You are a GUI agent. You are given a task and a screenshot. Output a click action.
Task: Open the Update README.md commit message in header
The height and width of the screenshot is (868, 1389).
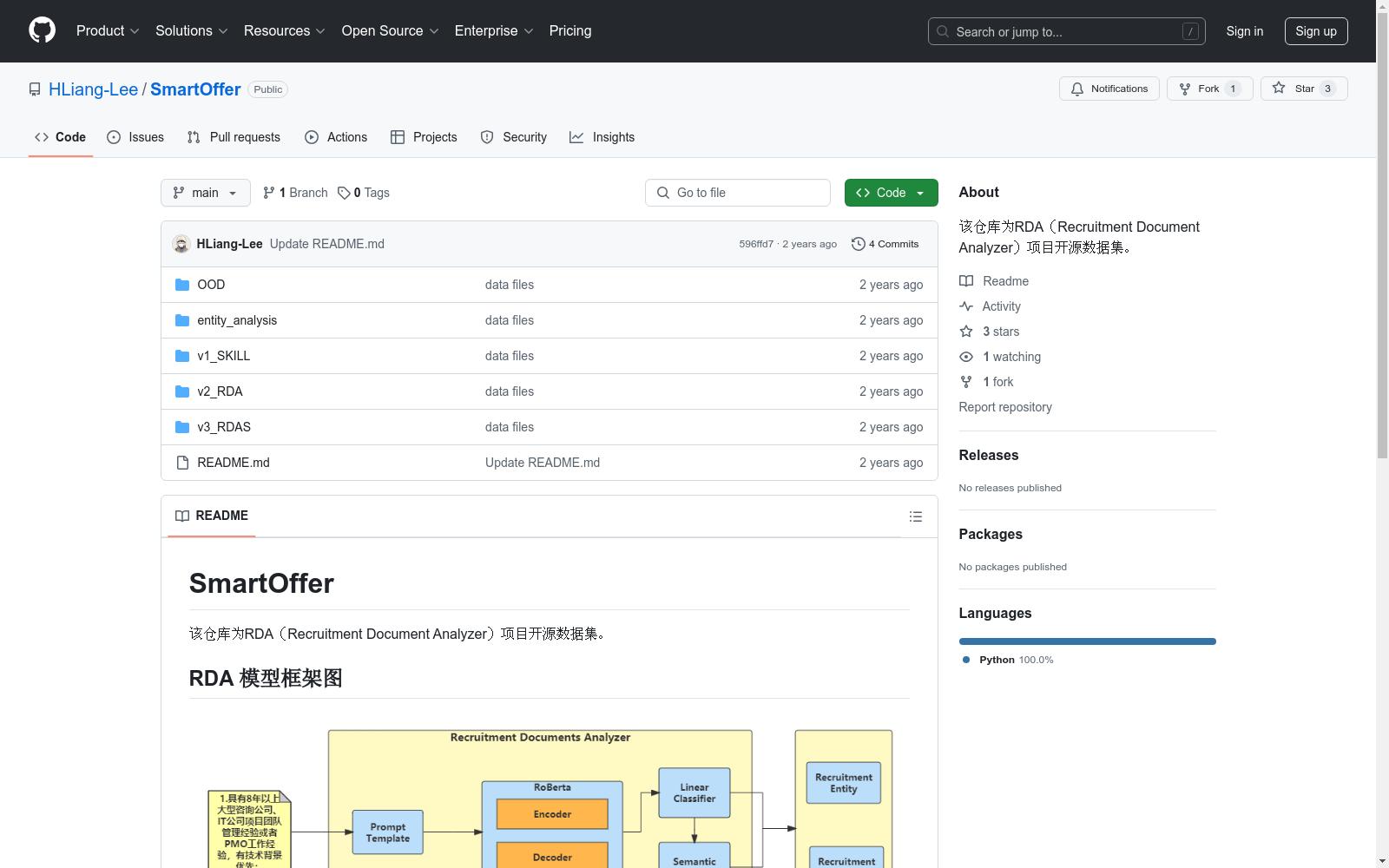coord(327,244)
